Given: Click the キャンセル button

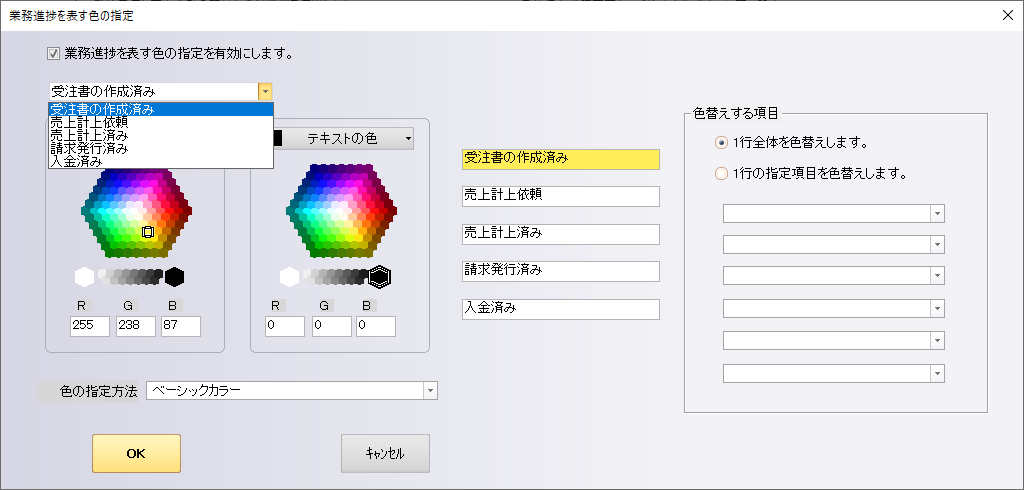Looking at the screenshot, I should [385, 453].
